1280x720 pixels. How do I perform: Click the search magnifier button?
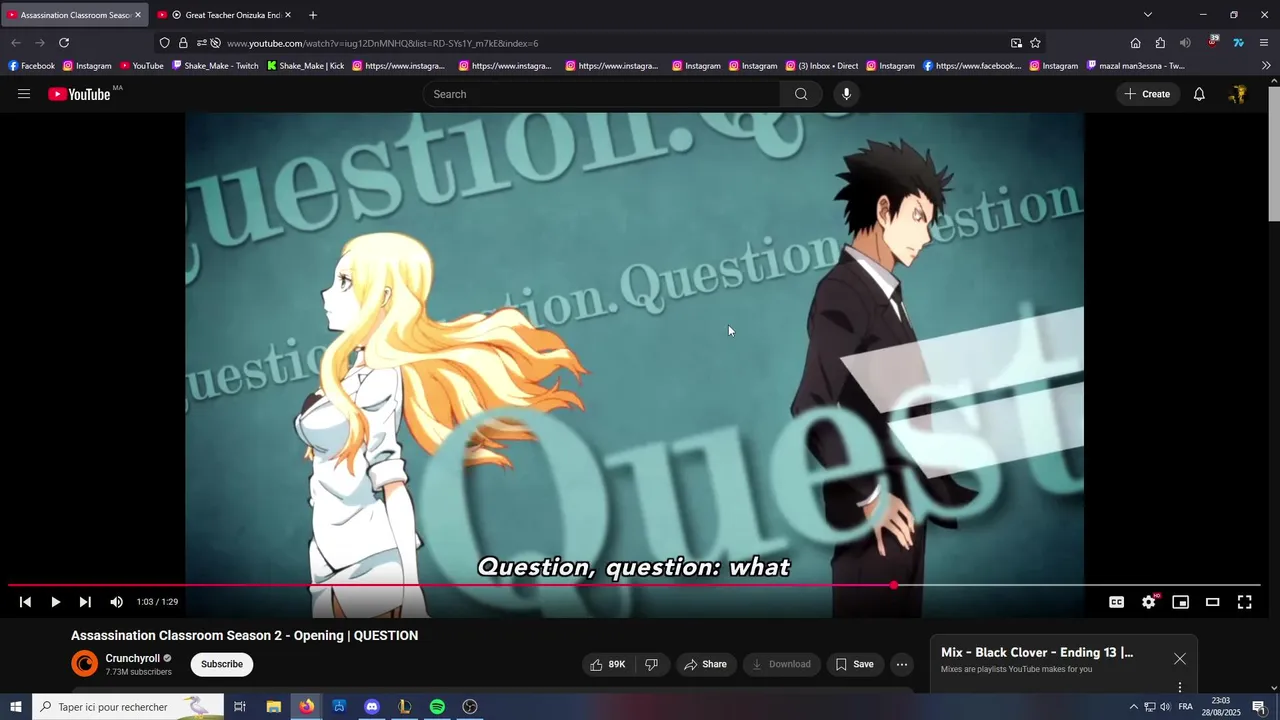pyautogui.click(x=801, y=94)
